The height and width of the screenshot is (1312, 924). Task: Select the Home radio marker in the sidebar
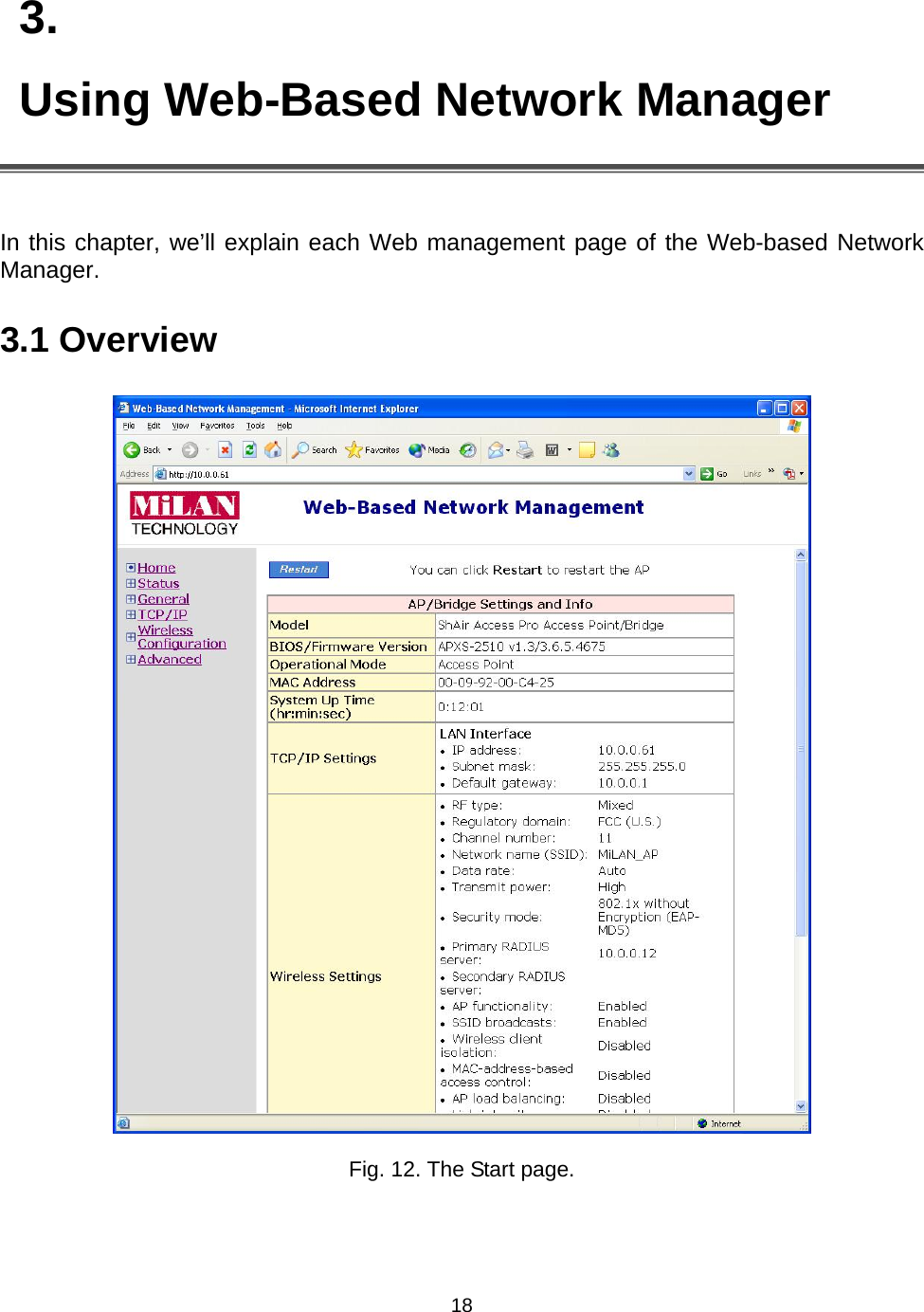tap(131, 567)
